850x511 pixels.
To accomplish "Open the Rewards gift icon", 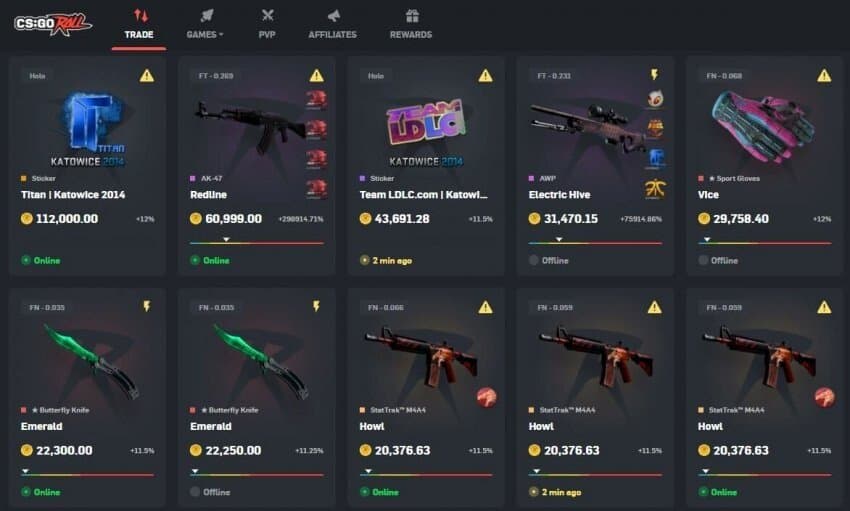I will point(412,16).
